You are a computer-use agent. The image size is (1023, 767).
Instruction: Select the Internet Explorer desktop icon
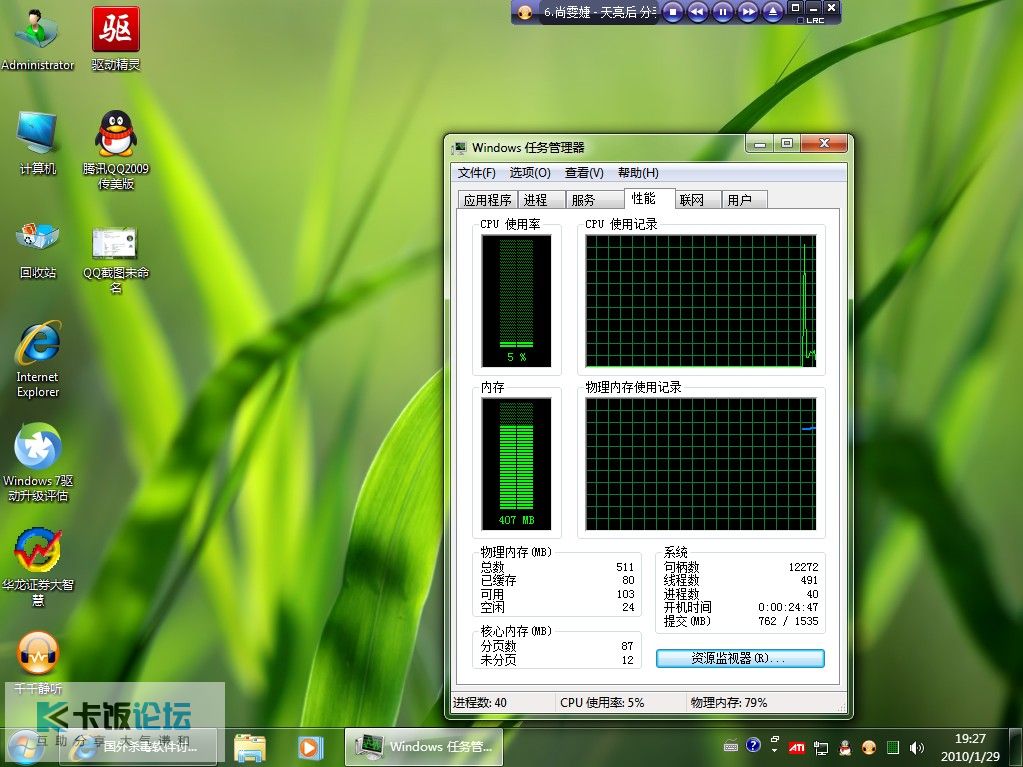point(37,359)
